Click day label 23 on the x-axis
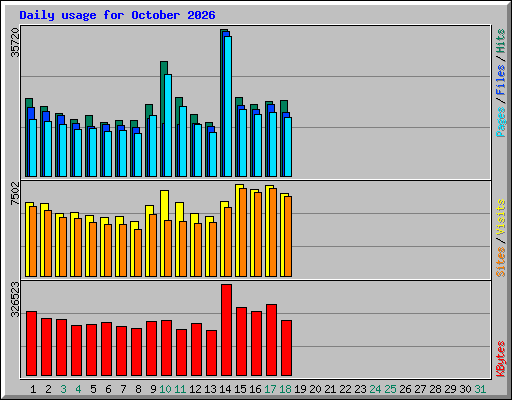This screenshot has height=400, width=512. [360, 389]
